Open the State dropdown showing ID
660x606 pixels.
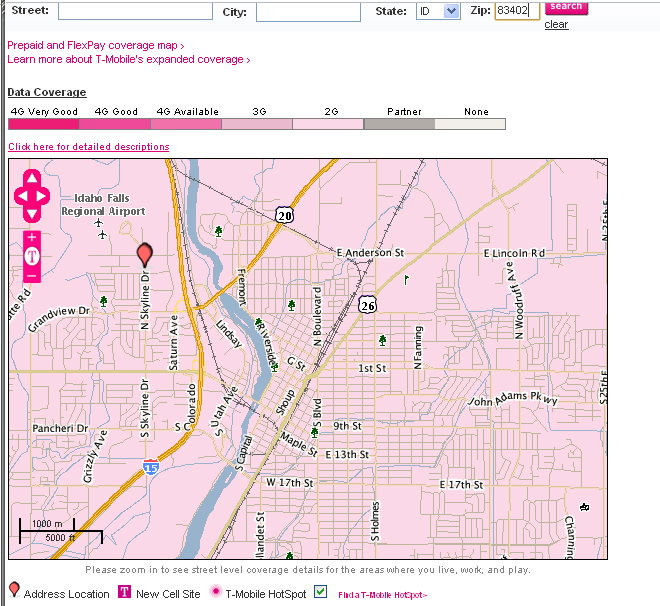point(438,11)
